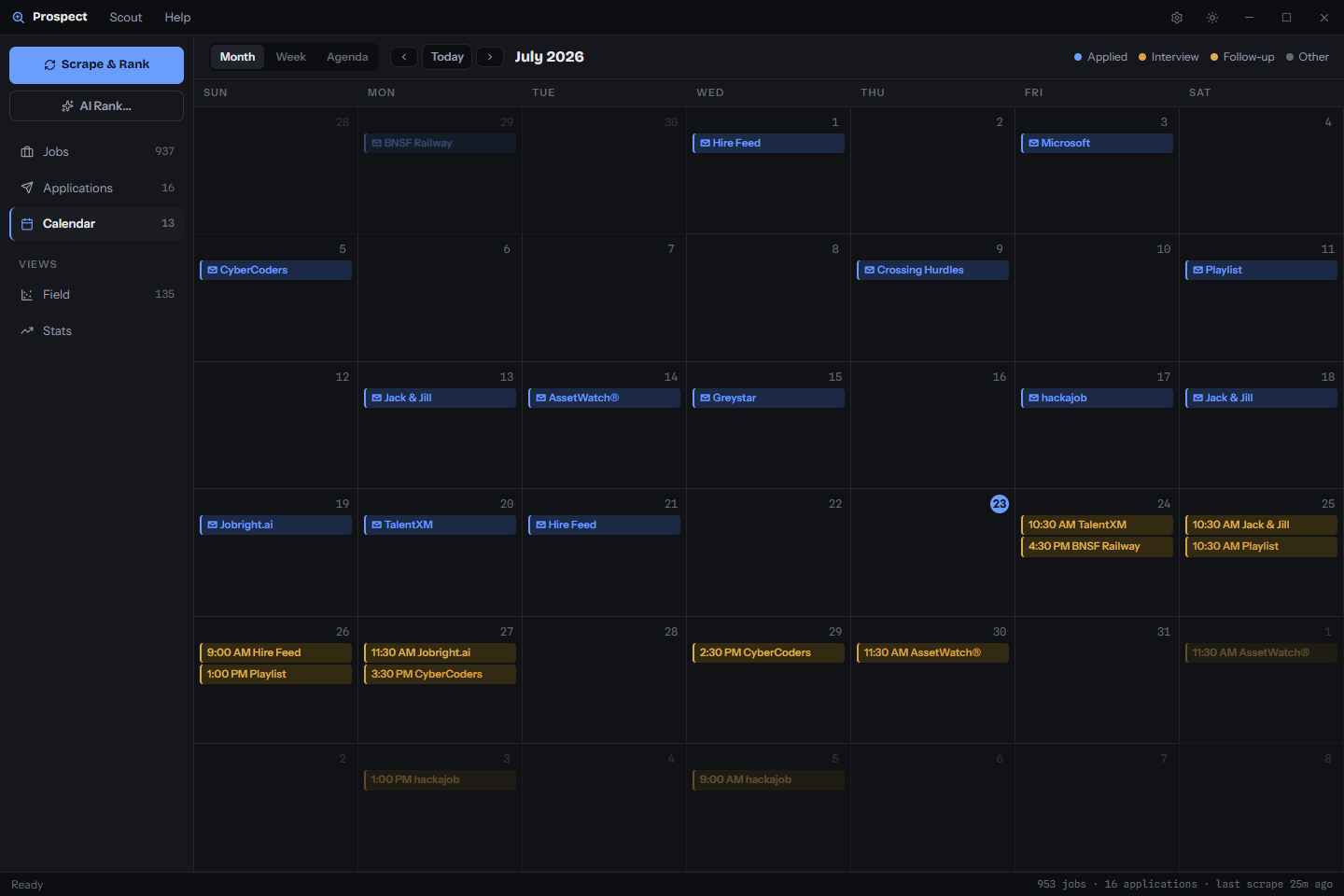
Task: Select Calendar in sidebar
Action: [x=97, y=224]
